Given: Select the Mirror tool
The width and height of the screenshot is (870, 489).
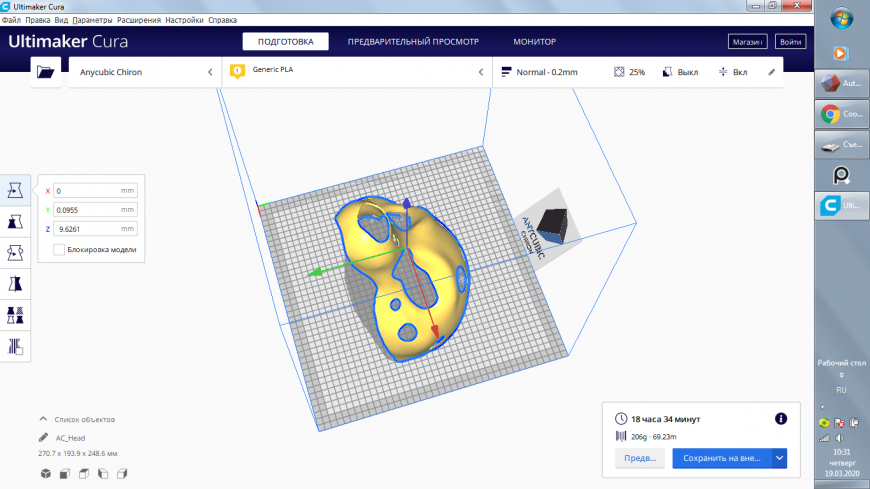Looking at the screenshot, I should 15,284.
